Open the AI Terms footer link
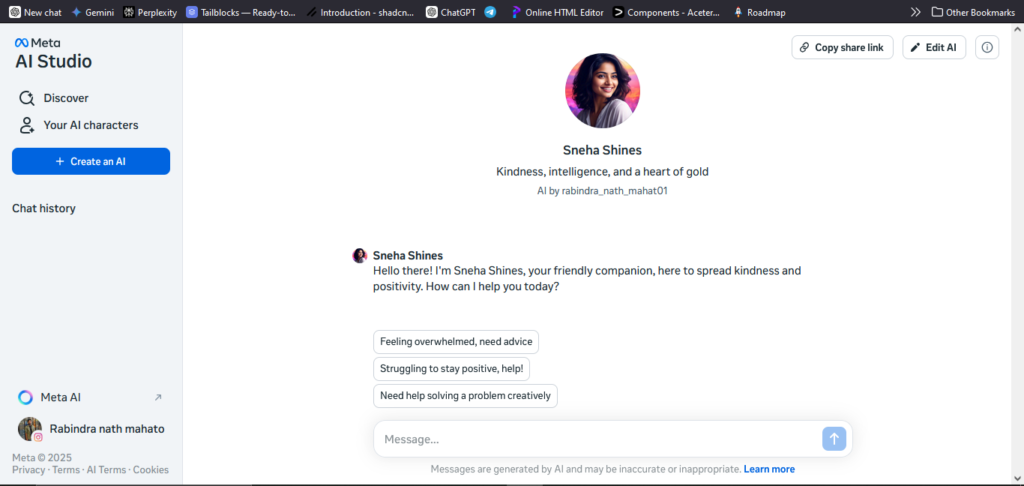The width and height of the screenshot is (1024, 486). (106, 470)
